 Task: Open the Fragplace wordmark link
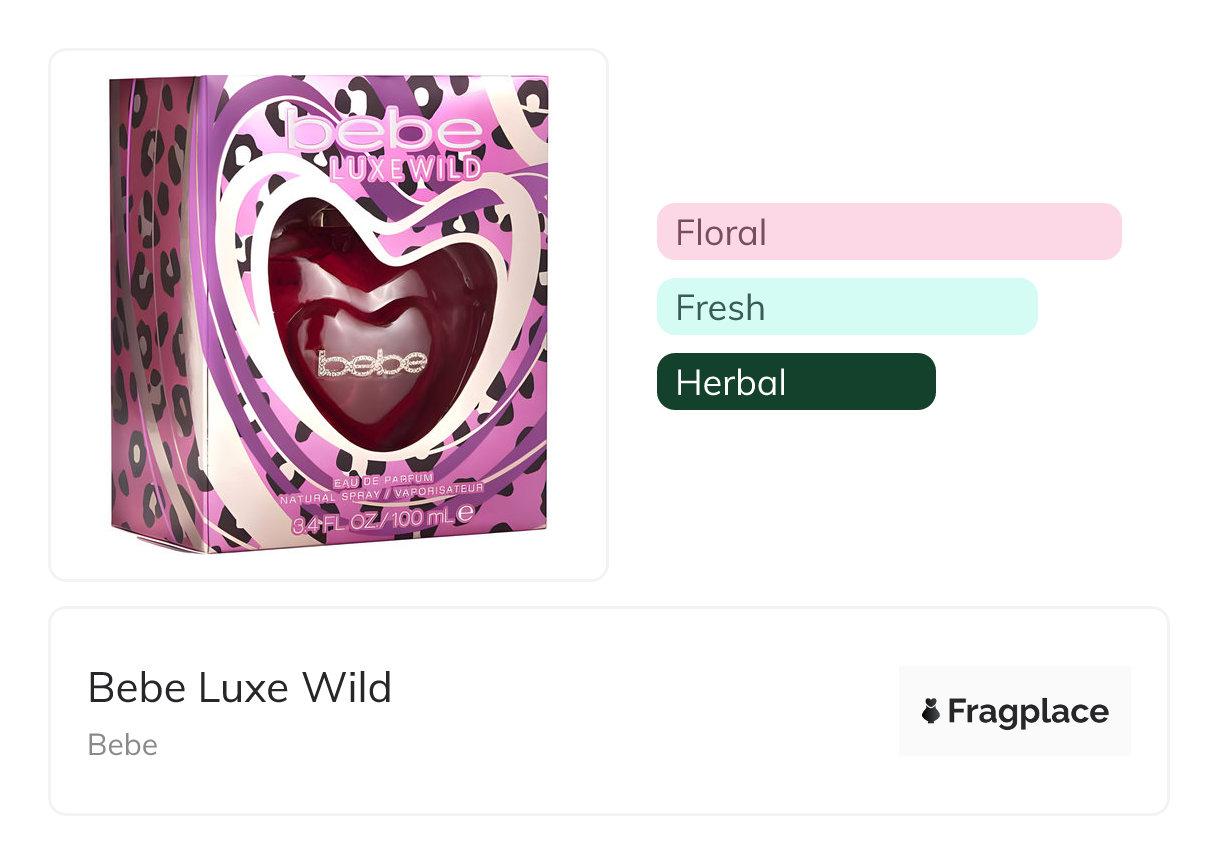click(1028, 712)
